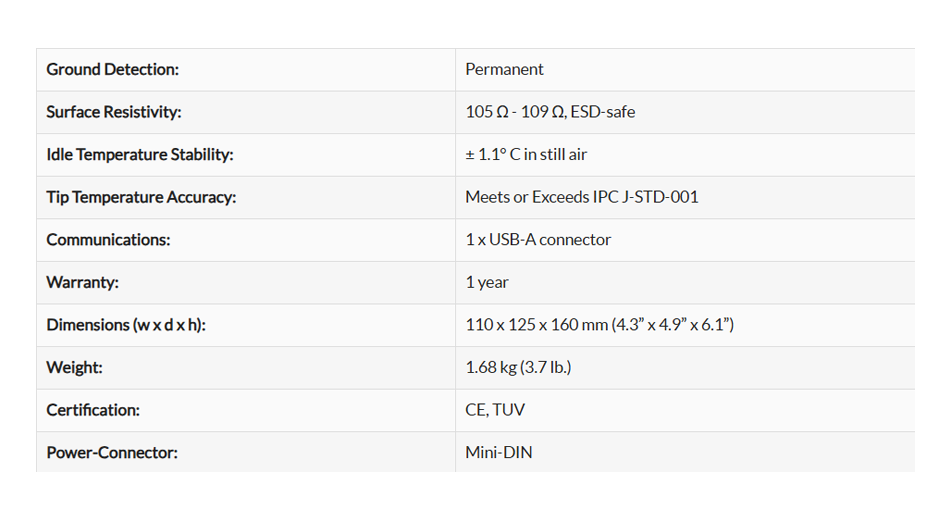This screenshot has width=950, height=520.
Task: Click the Permanent value cell
Action: (x=504, y=70)
